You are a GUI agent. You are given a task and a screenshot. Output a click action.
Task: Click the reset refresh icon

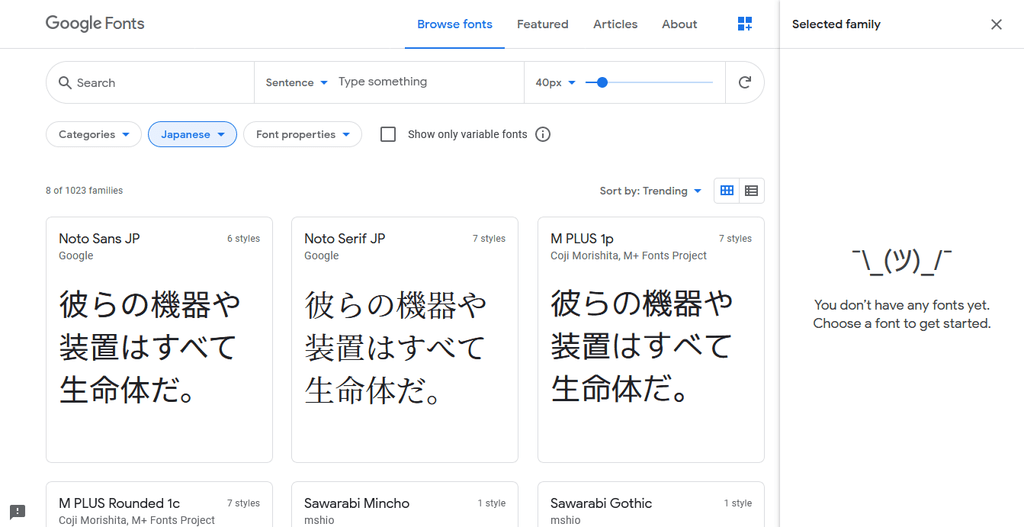tap(744, 82)
